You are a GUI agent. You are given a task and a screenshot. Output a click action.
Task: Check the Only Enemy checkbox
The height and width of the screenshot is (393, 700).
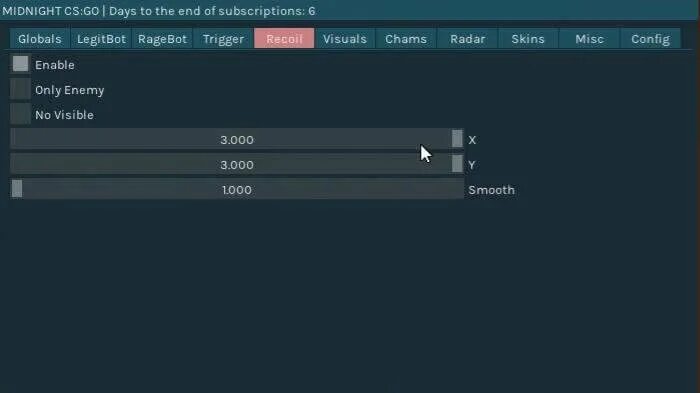pos(21,89)
